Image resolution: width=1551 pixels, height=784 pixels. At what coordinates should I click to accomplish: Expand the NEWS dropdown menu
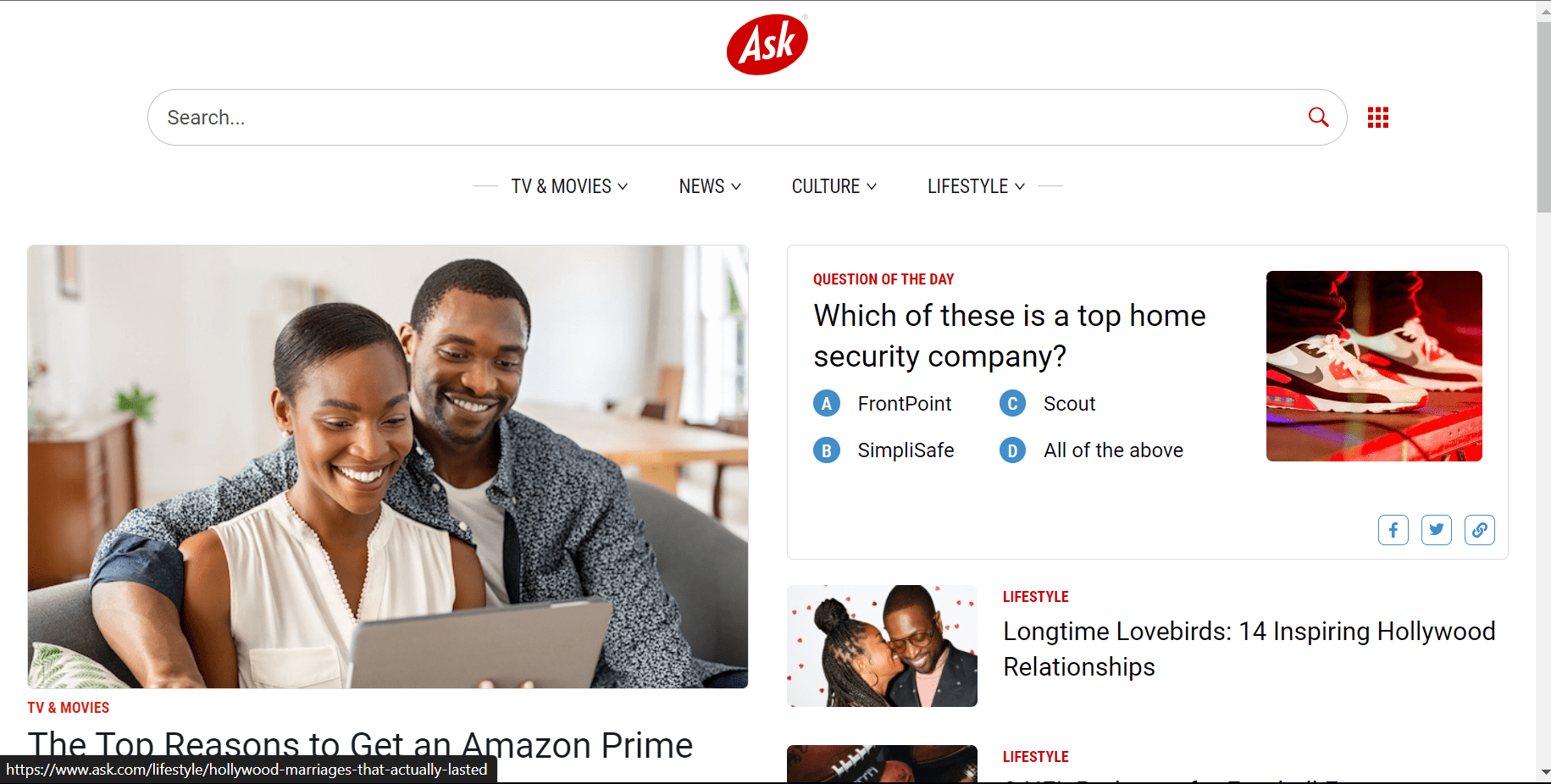coord(710,186)
